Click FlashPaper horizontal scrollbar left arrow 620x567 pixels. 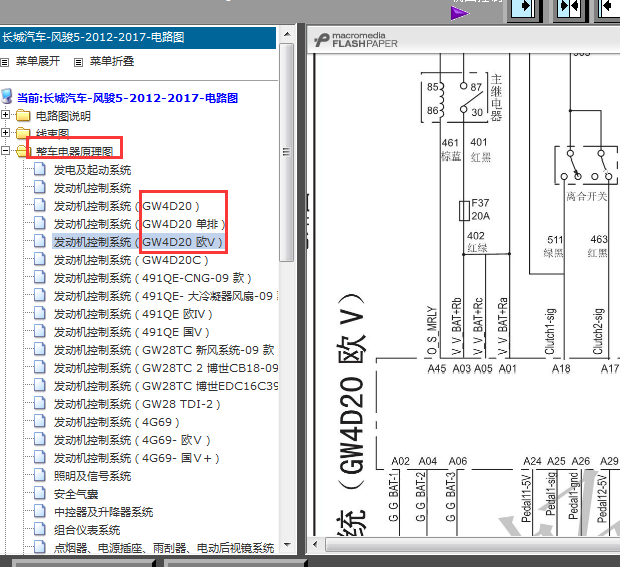(x=315, y=544)
